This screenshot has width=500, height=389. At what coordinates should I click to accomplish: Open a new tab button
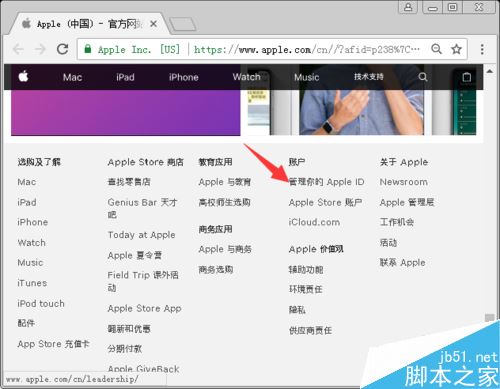click(x=183, y=24)
